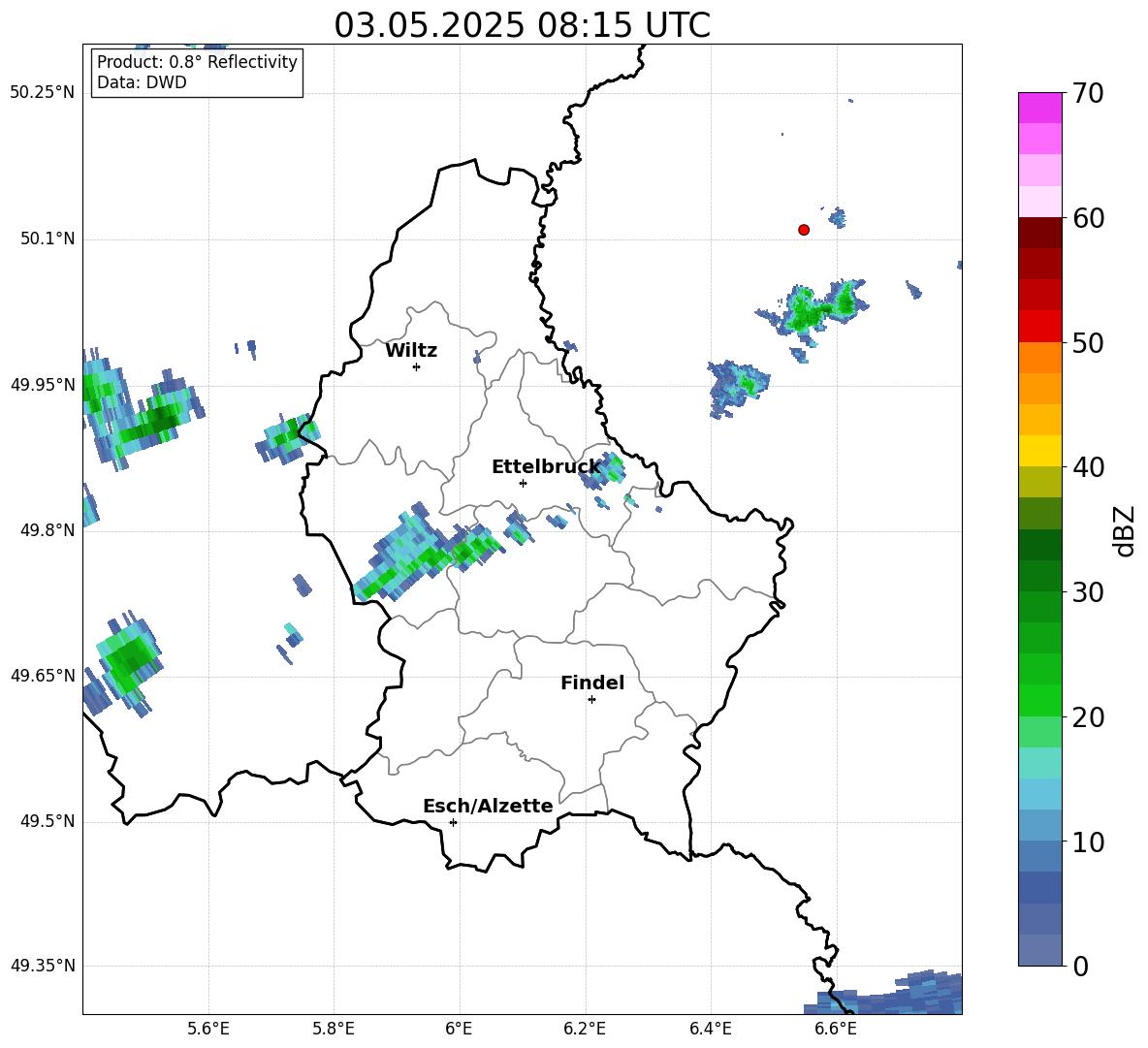This screenshot has width=1148, height=1048.
Task: Click the Esch/Alzette station label
Action: (488, 806)
